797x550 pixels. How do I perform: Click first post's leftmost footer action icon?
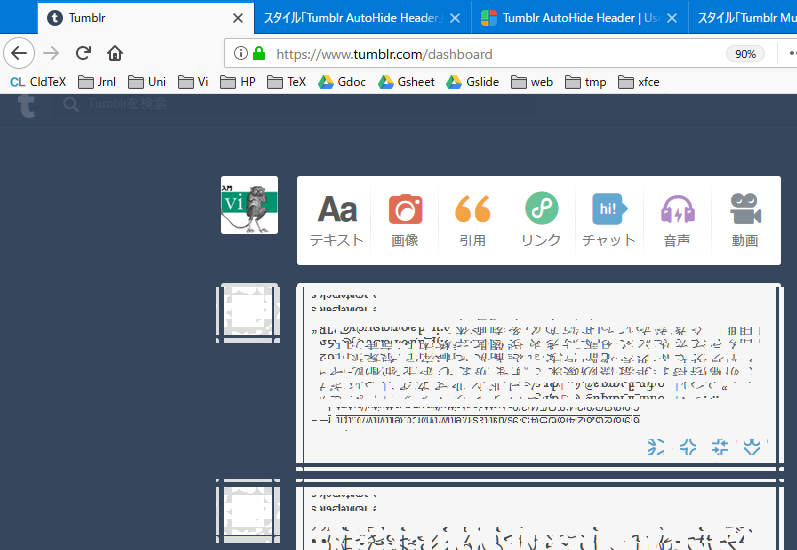click(x=656, y=447)
